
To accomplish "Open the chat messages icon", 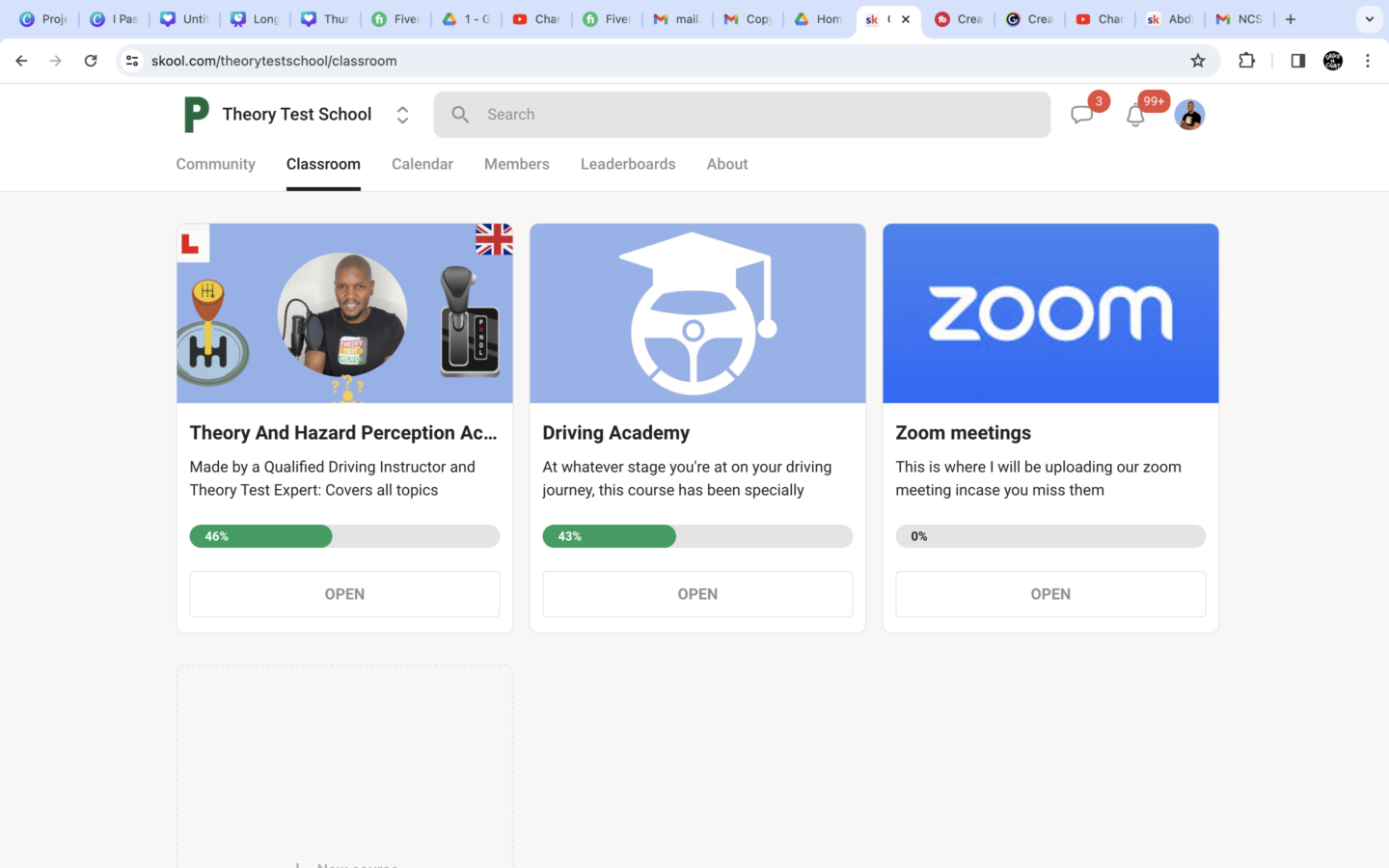I will pos(1081,116).
